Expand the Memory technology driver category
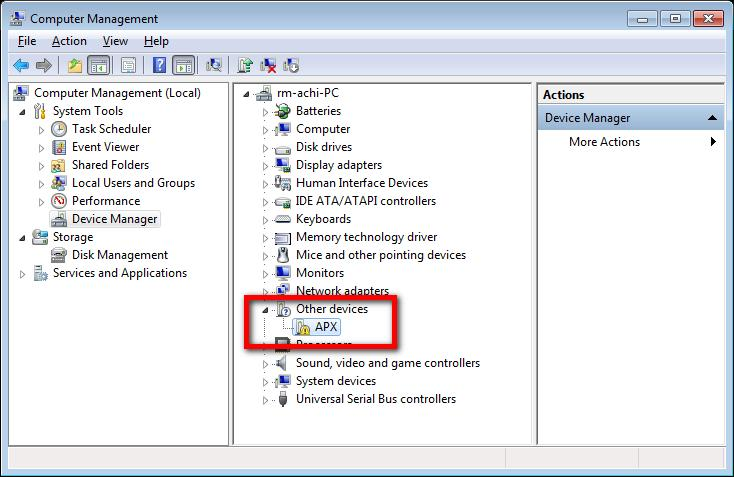This screenshot has width=734, height=477. coord(265,238)
